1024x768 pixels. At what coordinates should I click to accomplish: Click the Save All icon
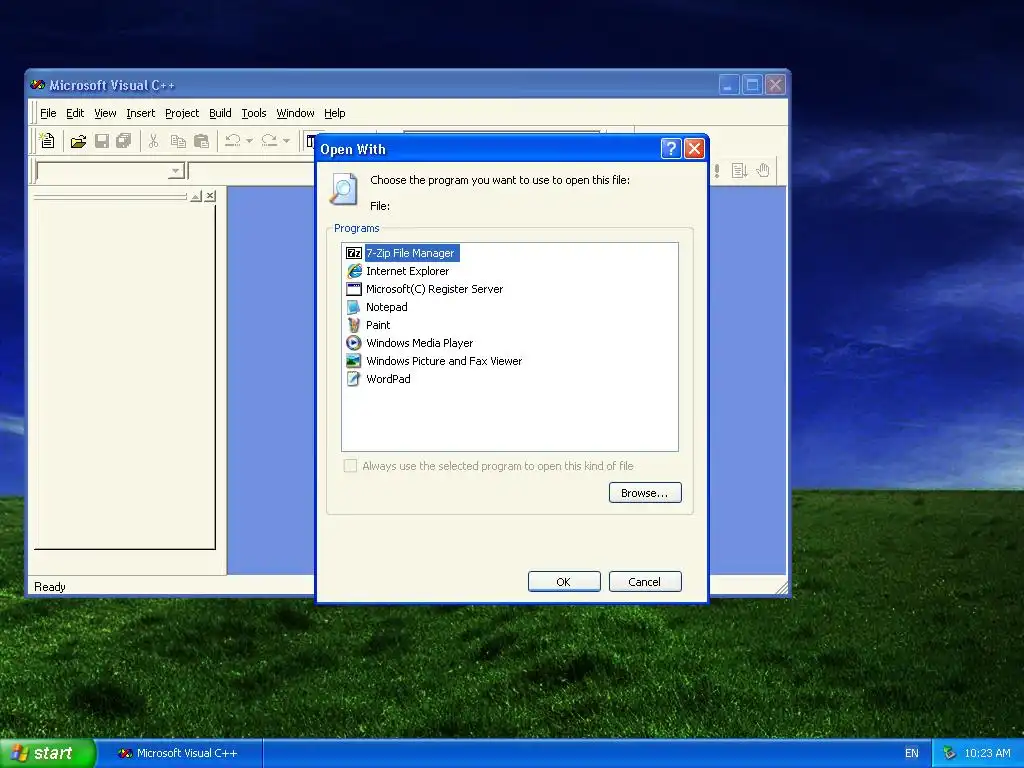pyautogui.click(x=123, y=141)
